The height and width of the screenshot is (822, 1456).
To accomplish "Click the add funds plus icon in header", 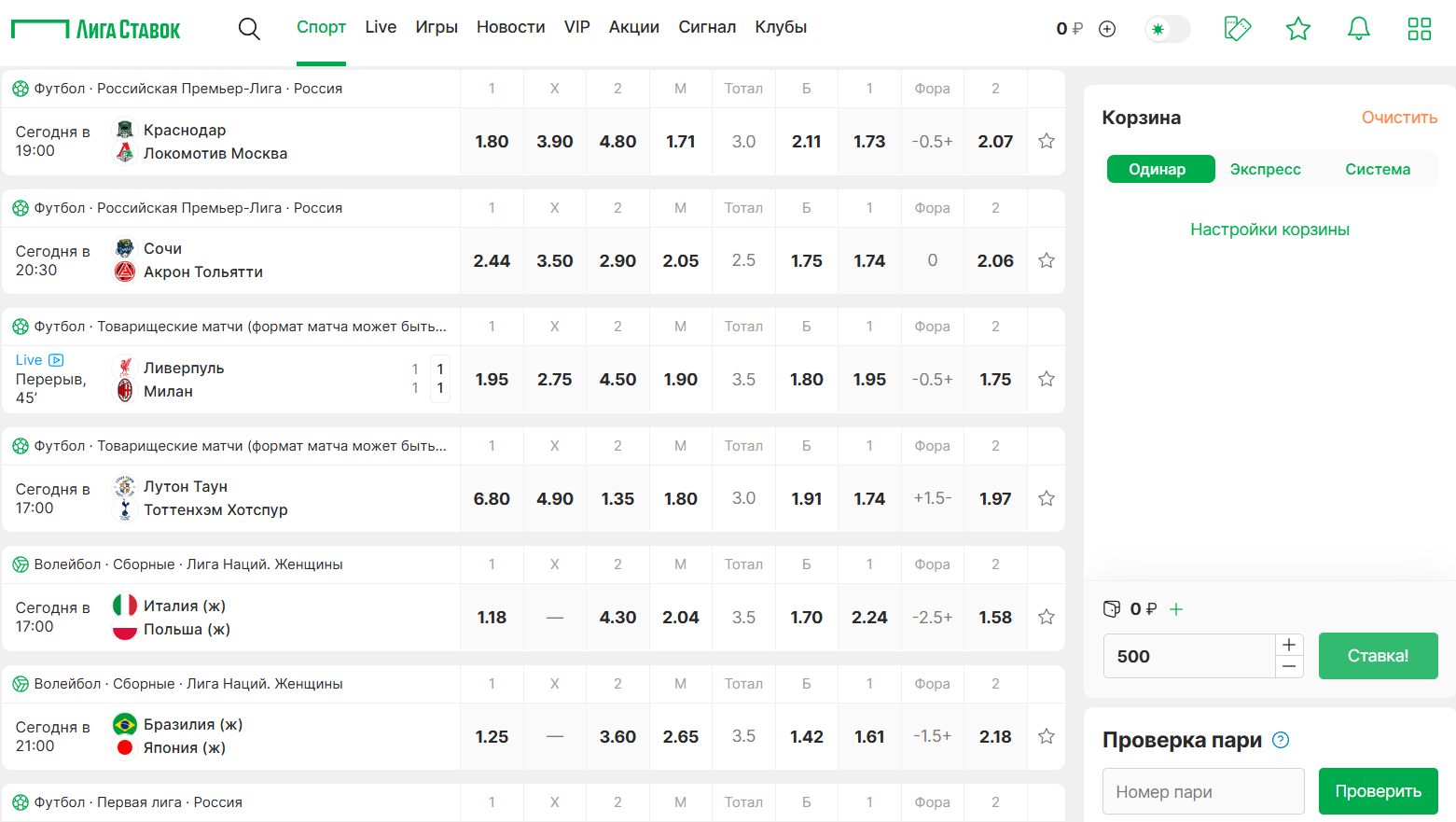I will 1107,29.
